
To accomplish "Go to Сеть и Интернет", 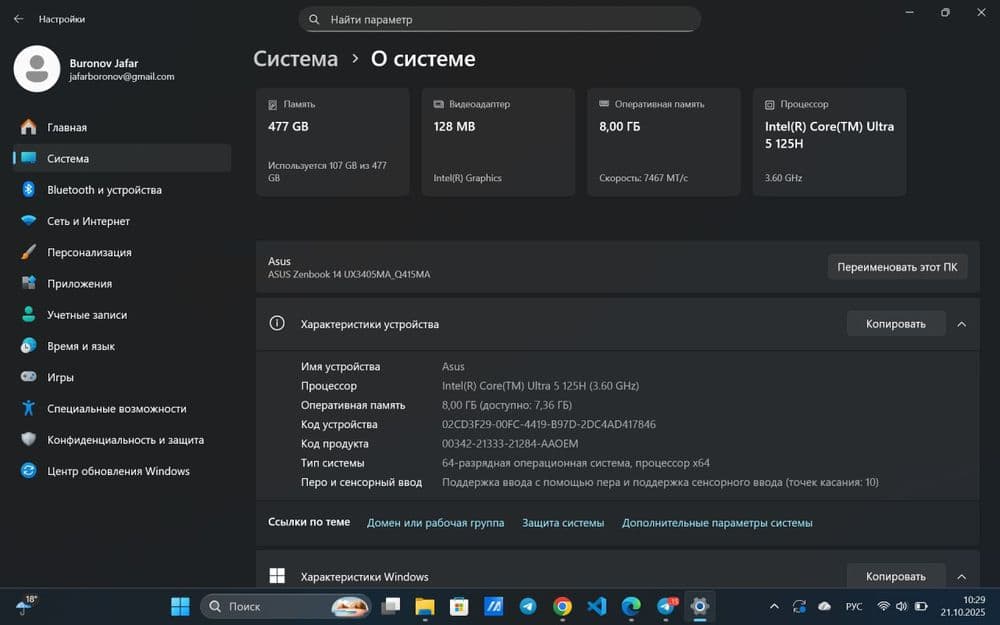I will (122, 221).
